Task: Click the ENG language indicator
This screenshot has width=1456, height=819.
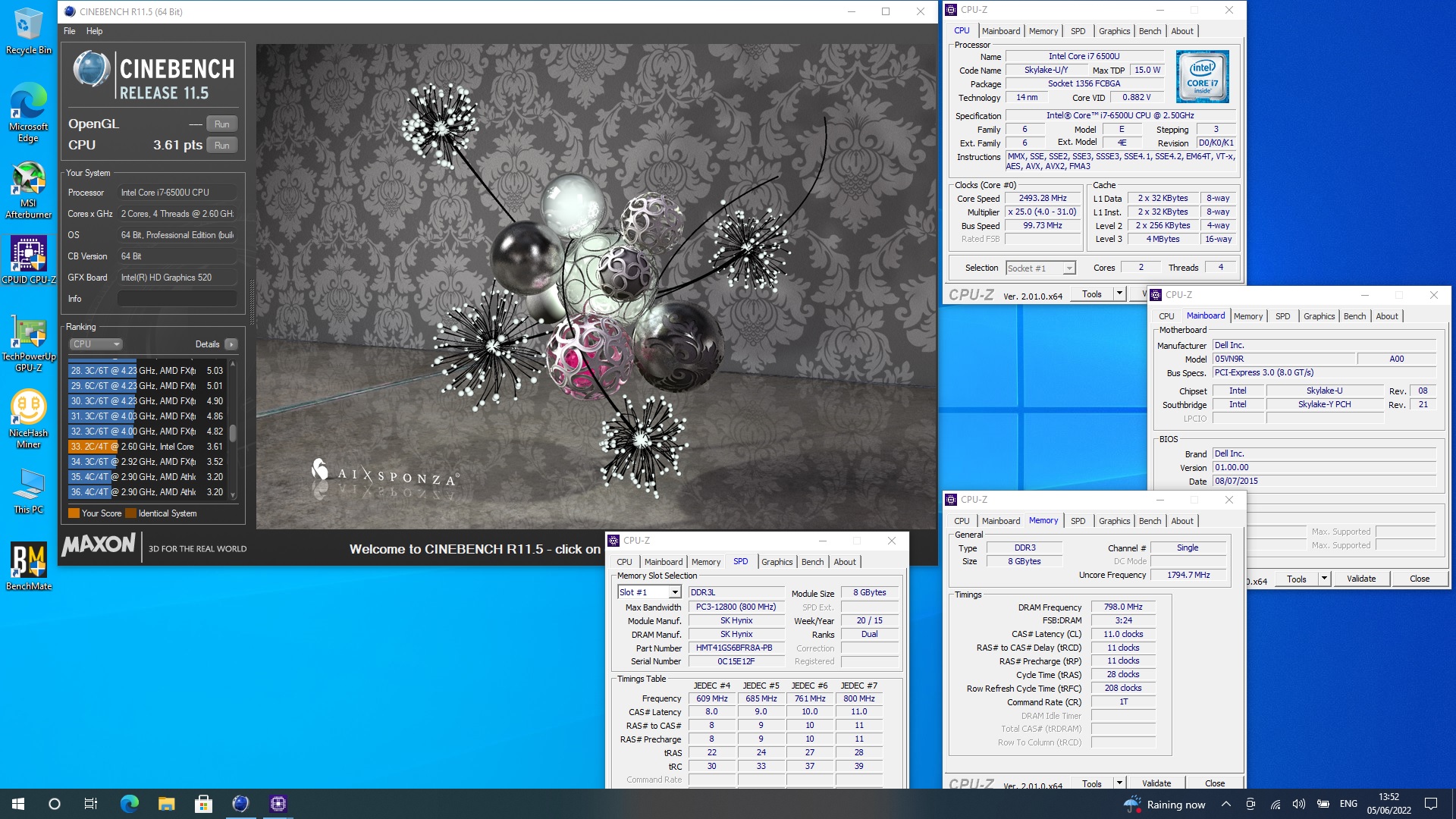Action: [1348, 804]
